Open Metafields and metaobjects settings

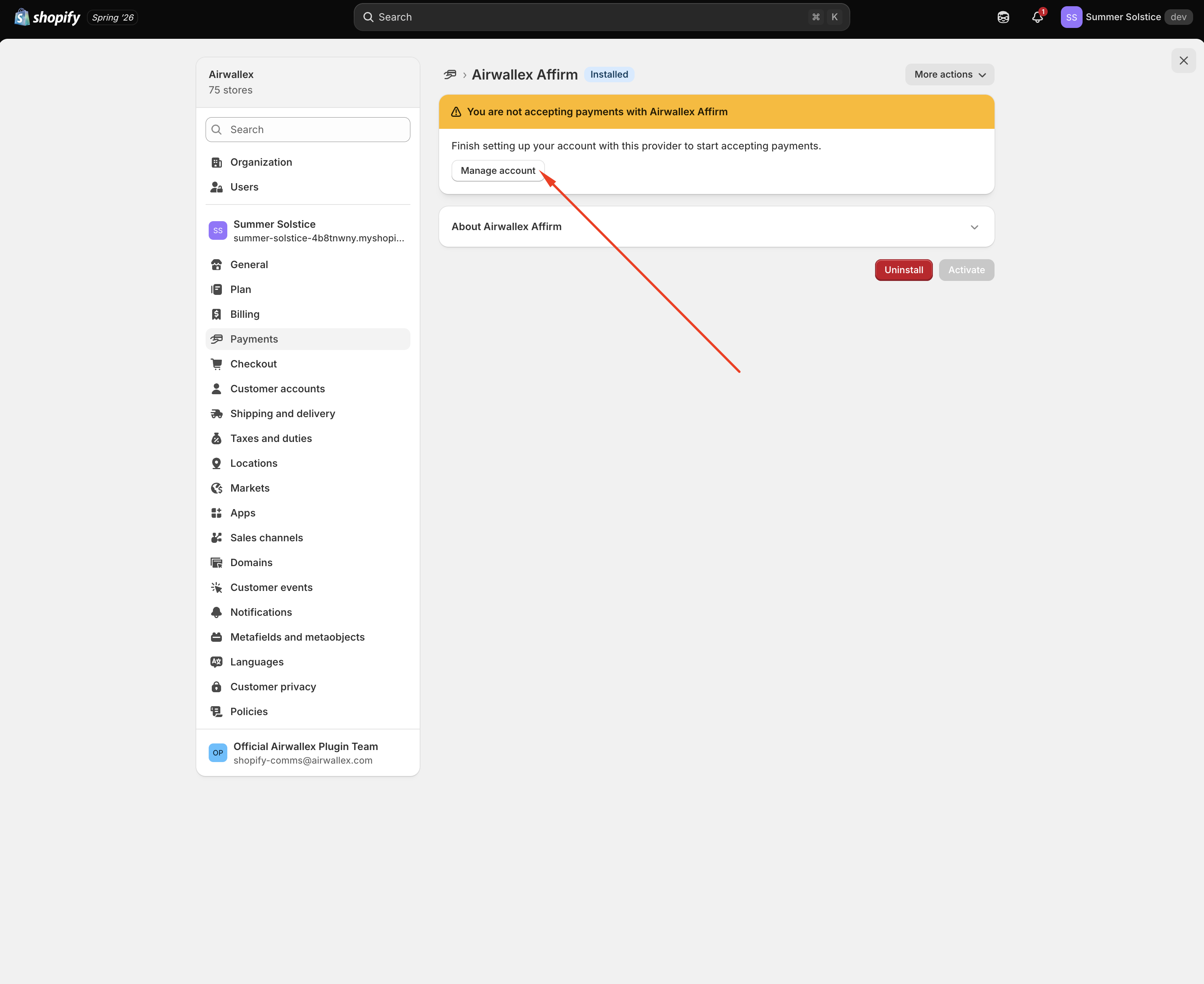[308, 637]
